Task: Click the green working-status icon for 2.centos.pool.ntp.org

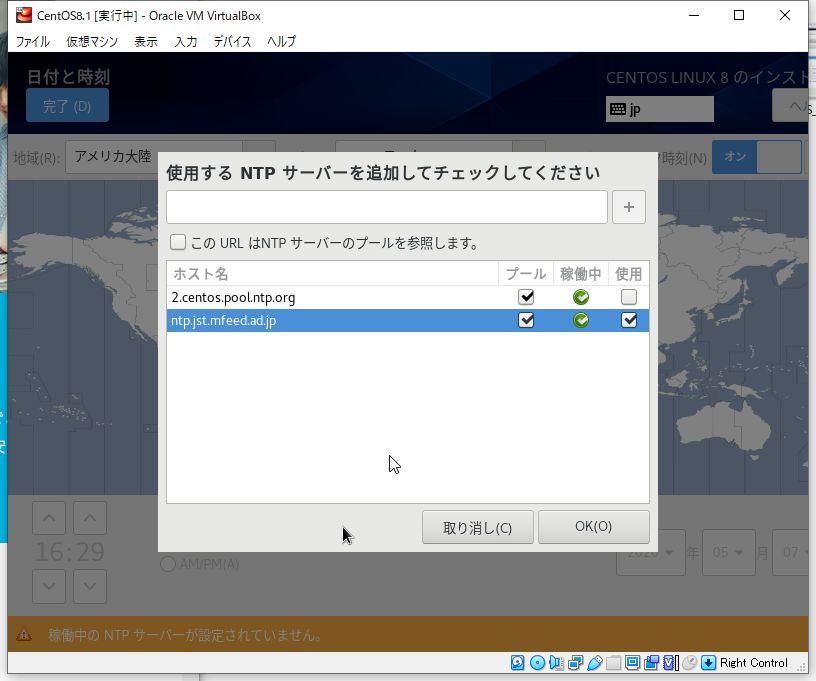Action: click(581, 297)
